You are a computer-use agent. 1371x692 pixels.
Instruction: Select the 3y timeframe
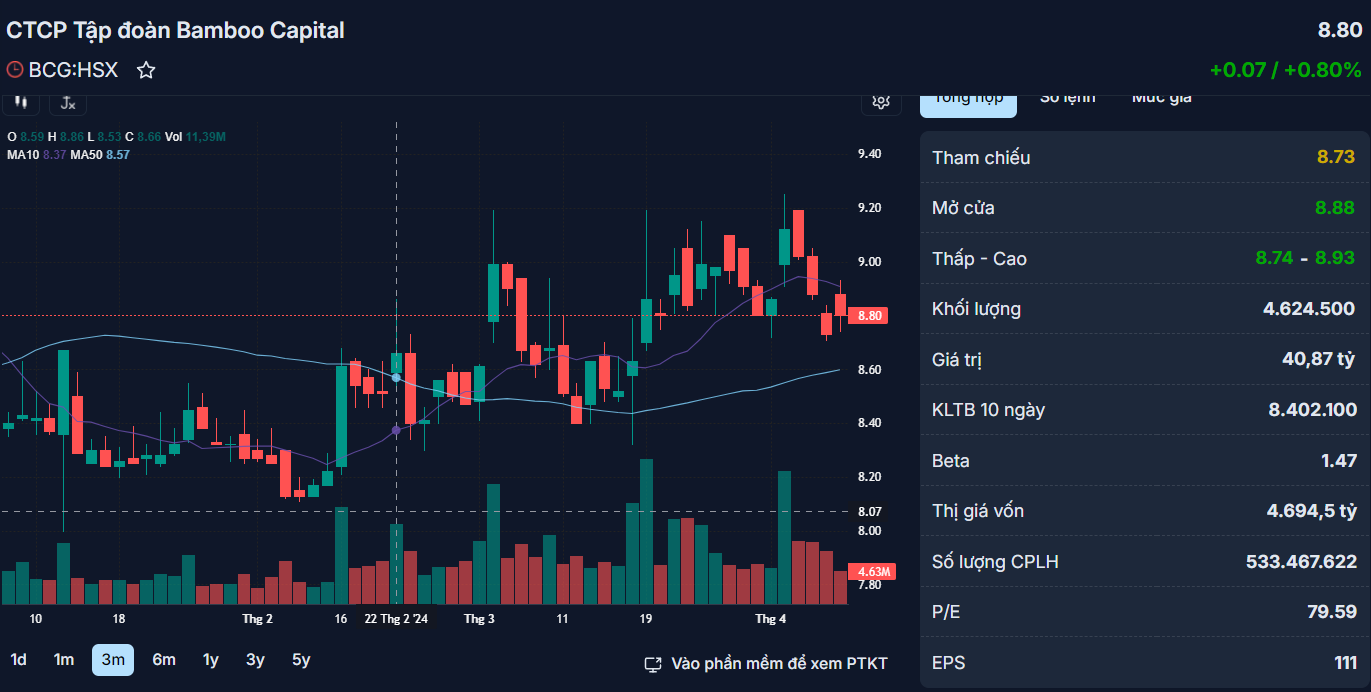pos(255,660)
